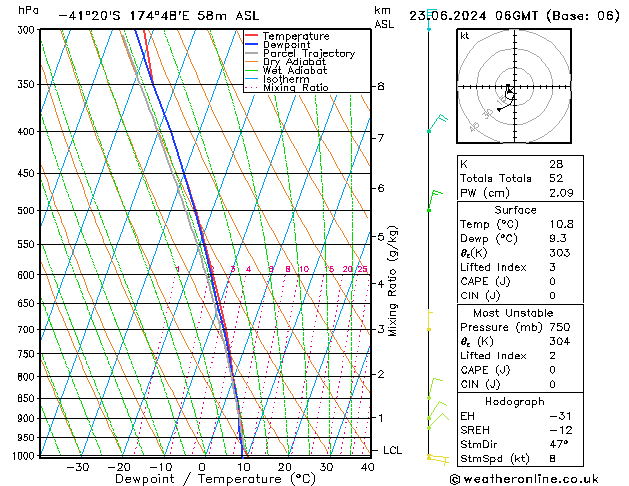Click the 300 hPa pressure level label
The image size is (629, 486).
click(x=28, y=30)
